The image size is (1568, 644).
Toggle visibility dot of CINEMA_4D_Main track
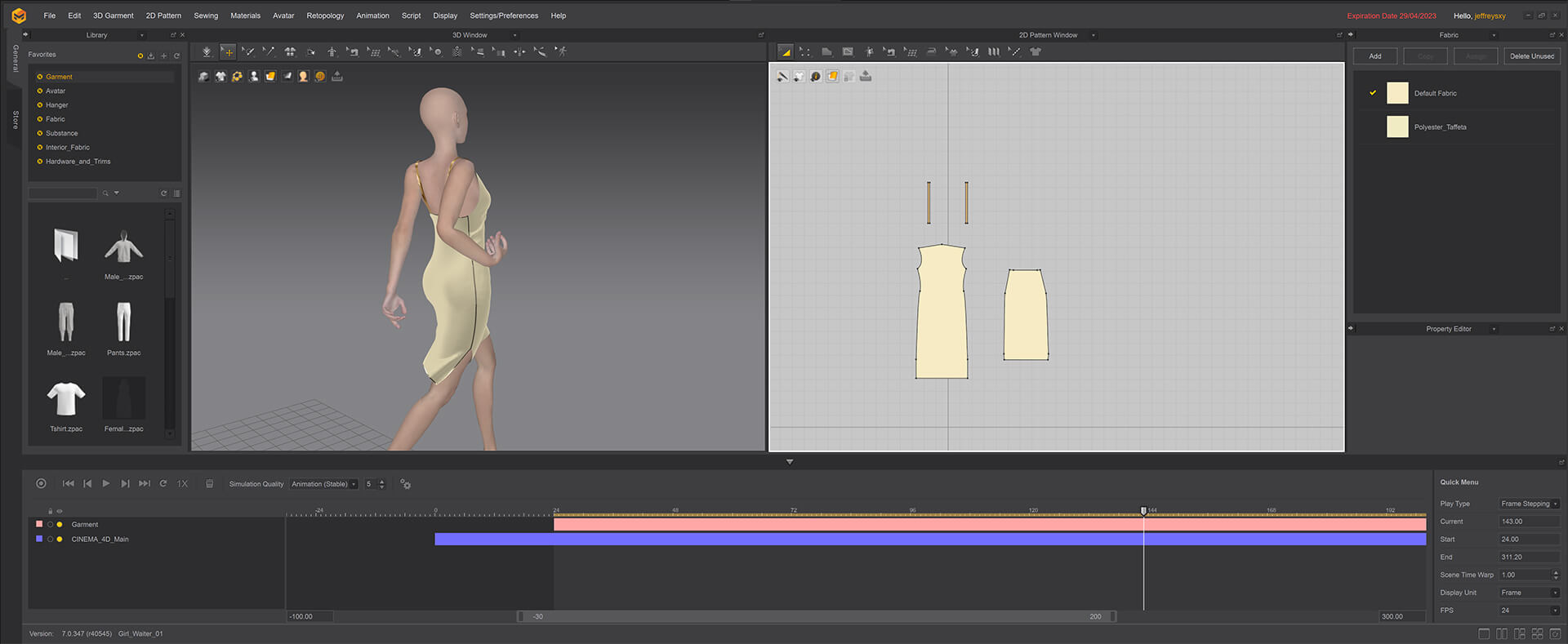tap(60, 539)
